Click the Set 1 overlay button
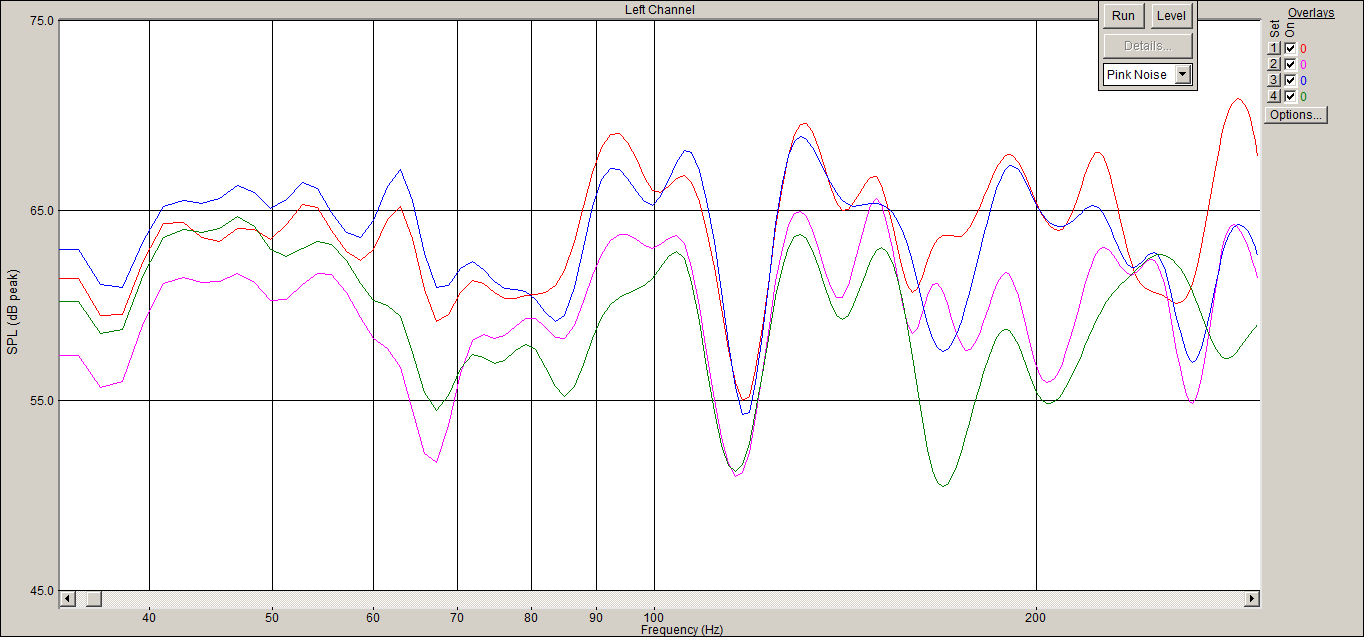 [x=1274, y=48]
